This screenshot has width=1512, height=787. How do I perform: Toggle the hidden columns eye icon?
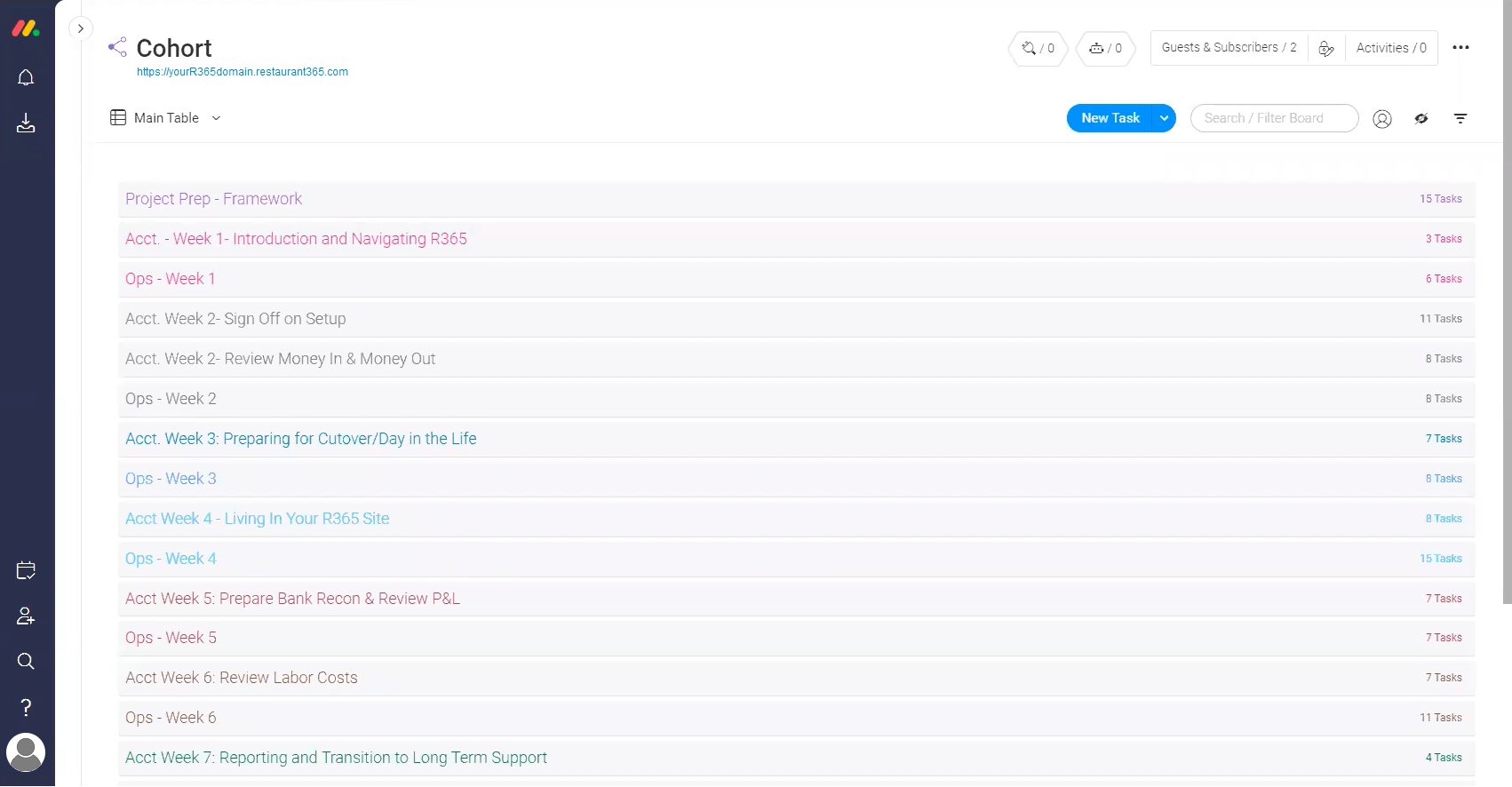tap(1421, 118)
